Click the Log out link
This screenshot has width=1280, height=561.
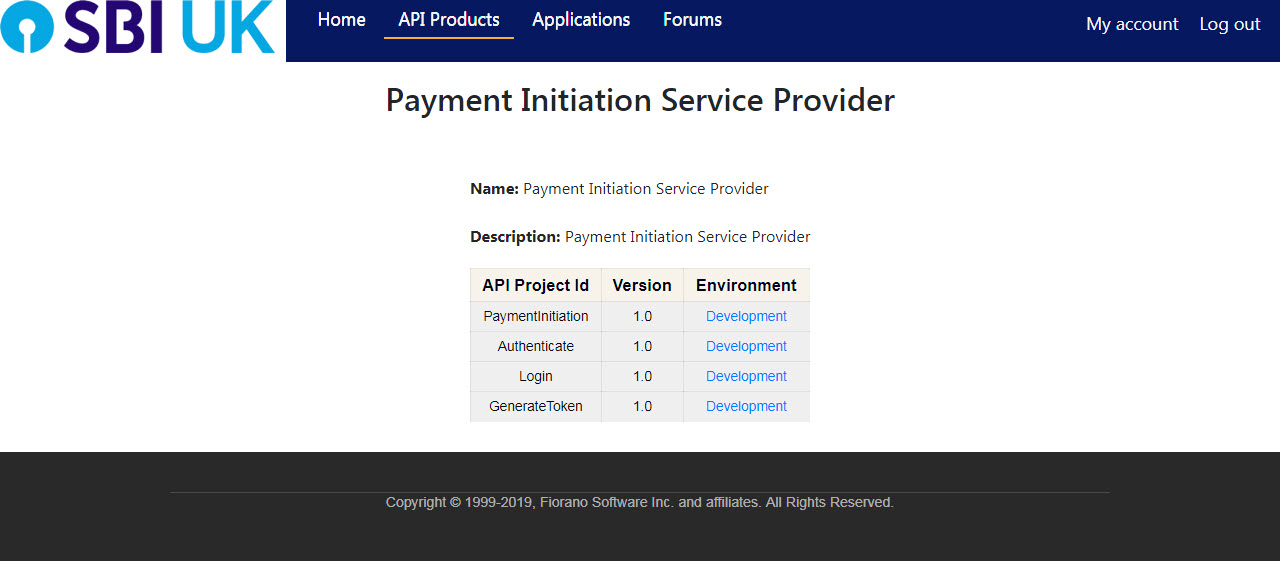[1230, 24]
